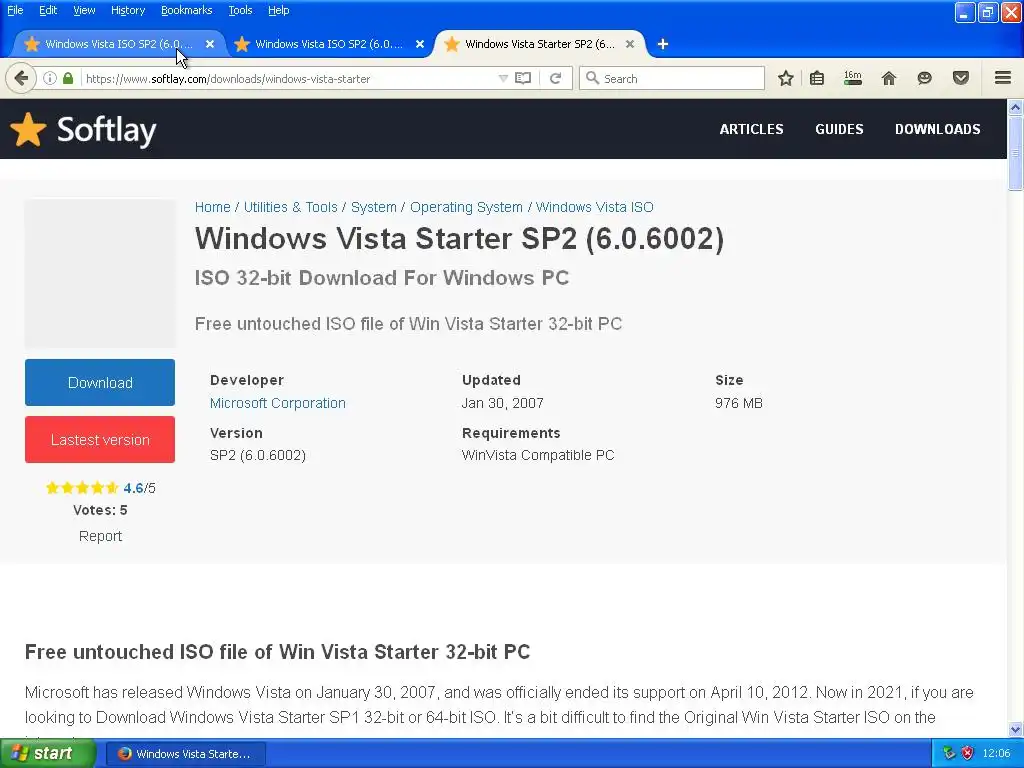Screen dimensions: 1024x768
Task: Click the 12:06 system clock
Action: (996, 754)
